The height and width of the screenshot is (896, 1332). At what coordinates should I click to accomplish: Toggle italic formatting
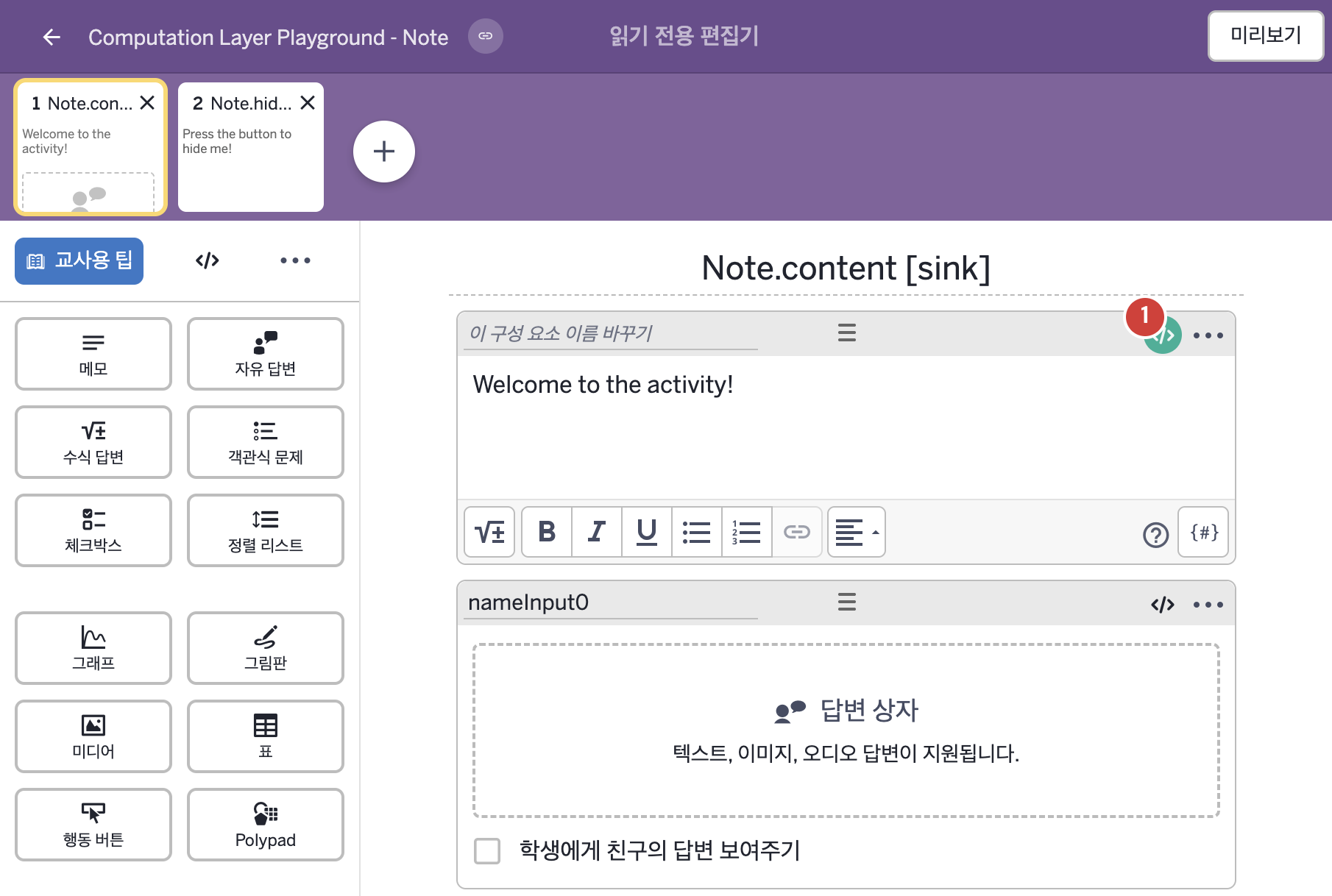(597, 532)
